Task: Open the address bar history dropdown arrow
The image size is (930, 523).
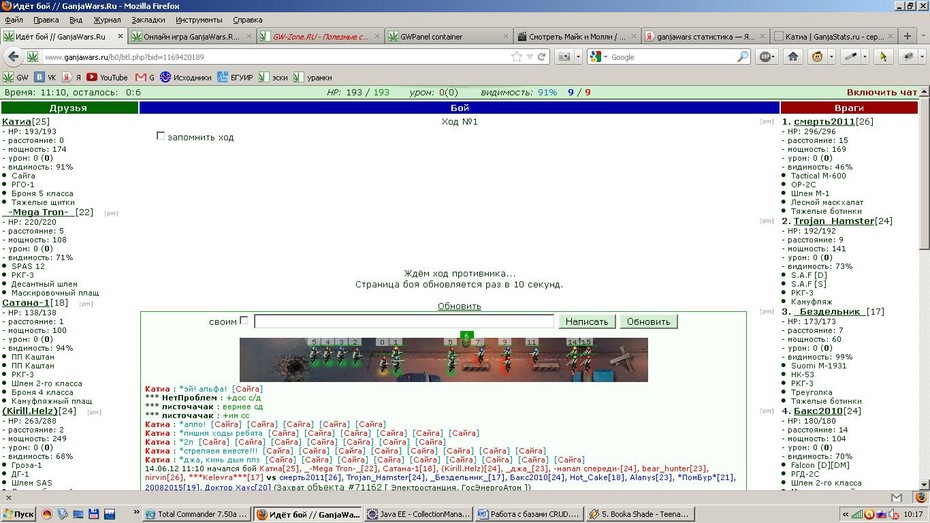Action: coord(530,57)
